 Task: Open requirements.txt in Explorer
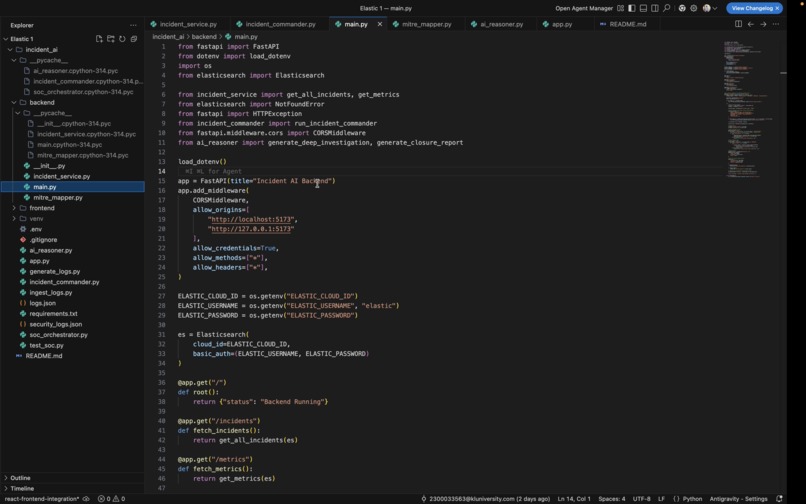point(53,313)
